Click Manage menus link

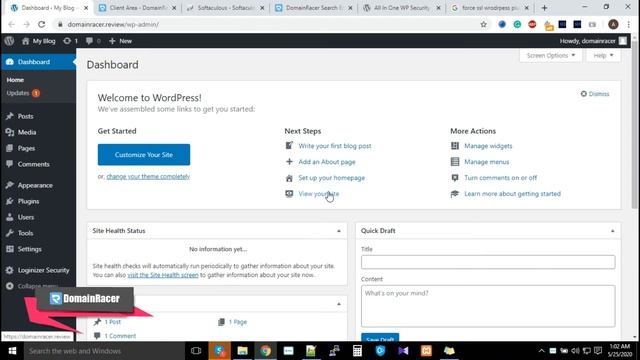pyautogui.click(x=487, y=162)
